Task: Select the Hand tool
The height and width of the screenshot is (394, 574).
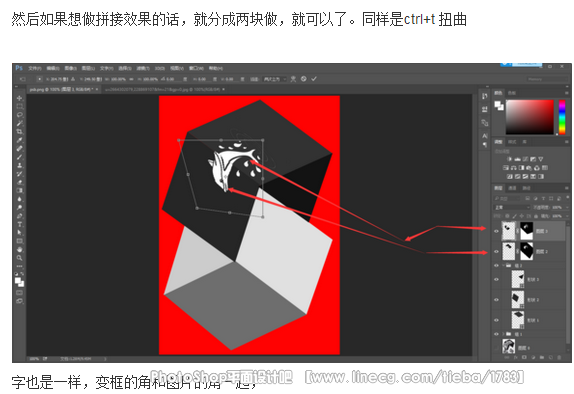Action: pyautogui.click(x=19, y=249)
